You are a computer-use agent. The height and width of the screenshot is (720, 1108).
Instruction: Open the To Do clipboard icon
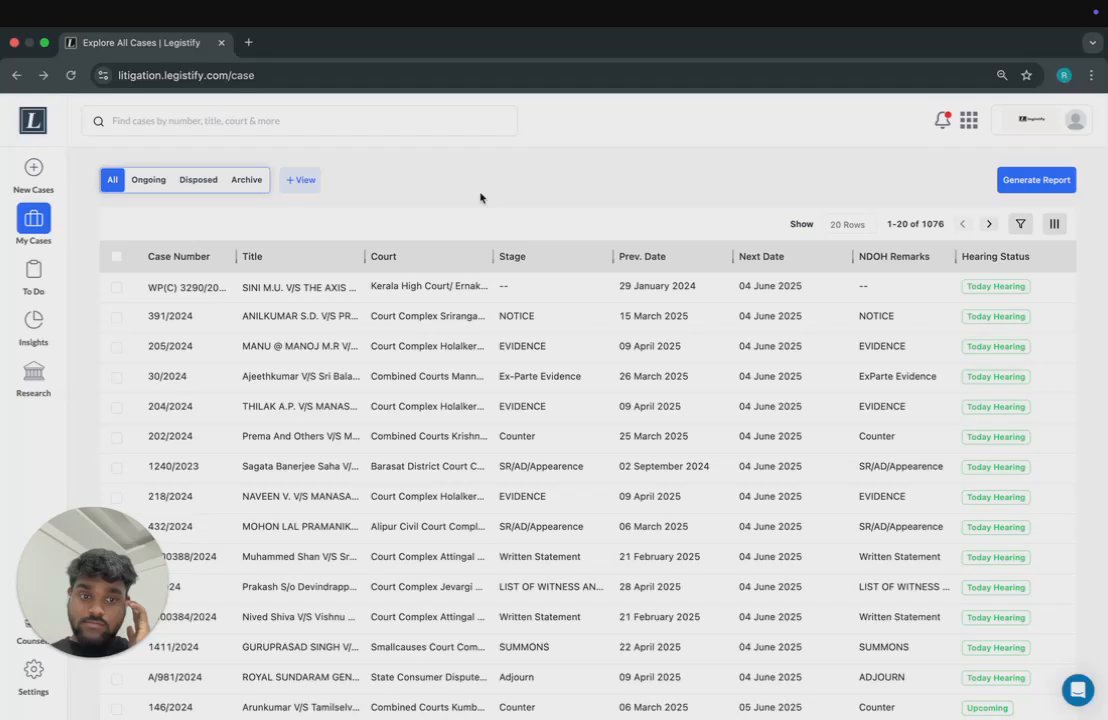33,269
